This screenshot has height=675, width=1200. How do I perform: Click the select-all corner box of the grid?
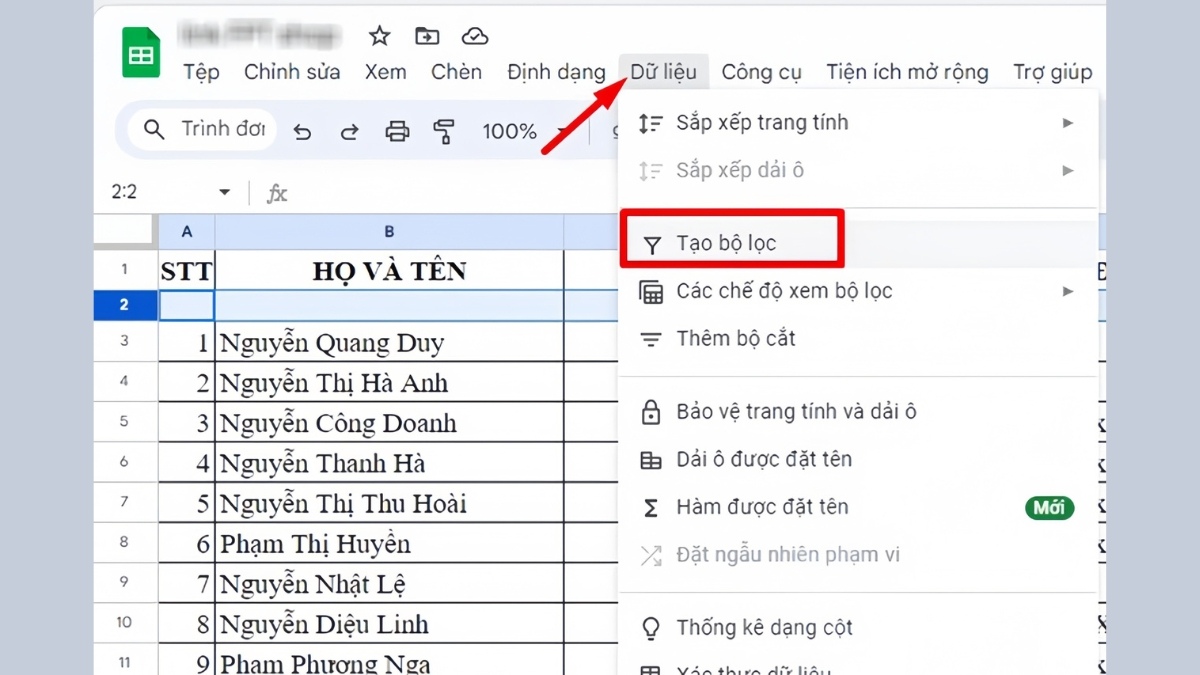pos(125,231)
